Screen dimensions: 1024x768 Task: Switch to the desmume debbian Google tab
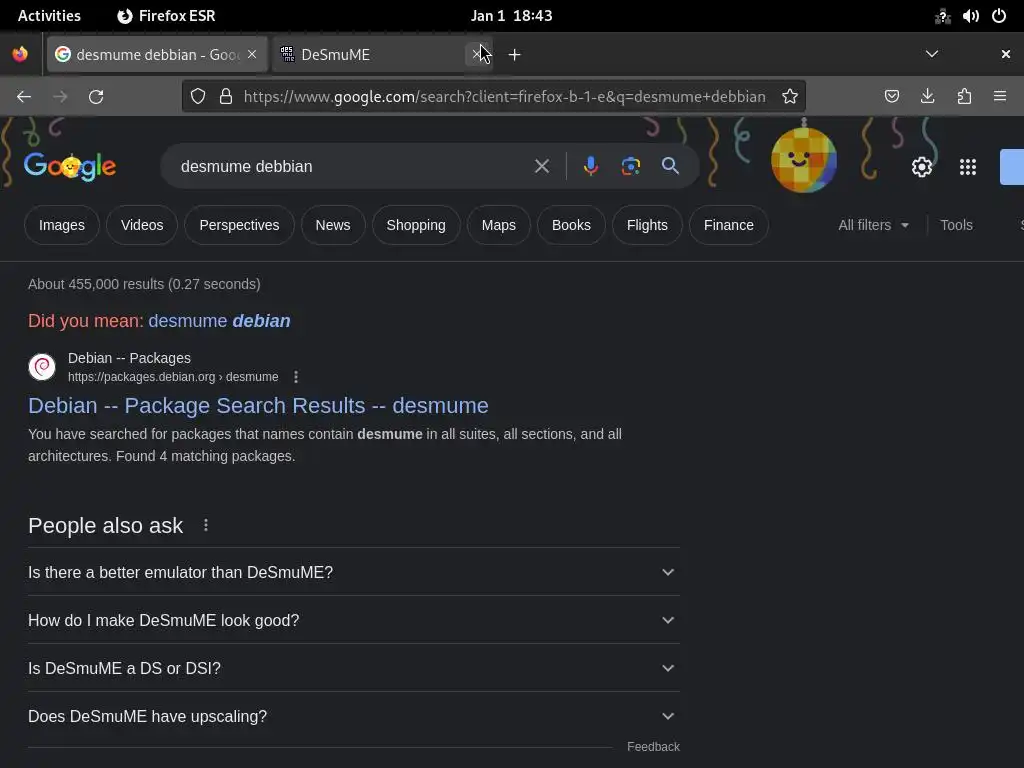(157, 54)
